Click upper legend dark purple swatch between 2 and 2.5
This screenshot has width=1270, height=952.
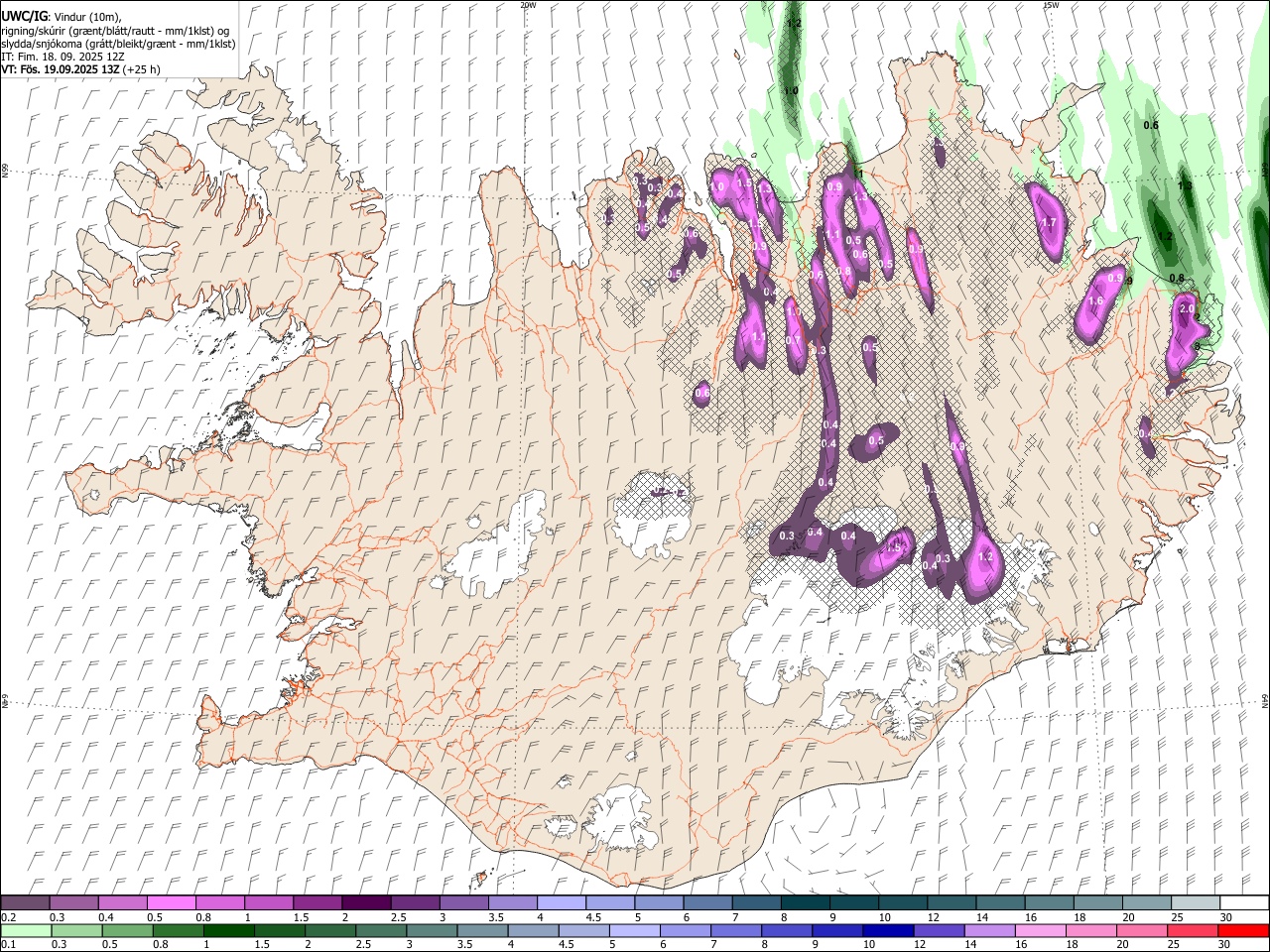[x=365, y=902]
